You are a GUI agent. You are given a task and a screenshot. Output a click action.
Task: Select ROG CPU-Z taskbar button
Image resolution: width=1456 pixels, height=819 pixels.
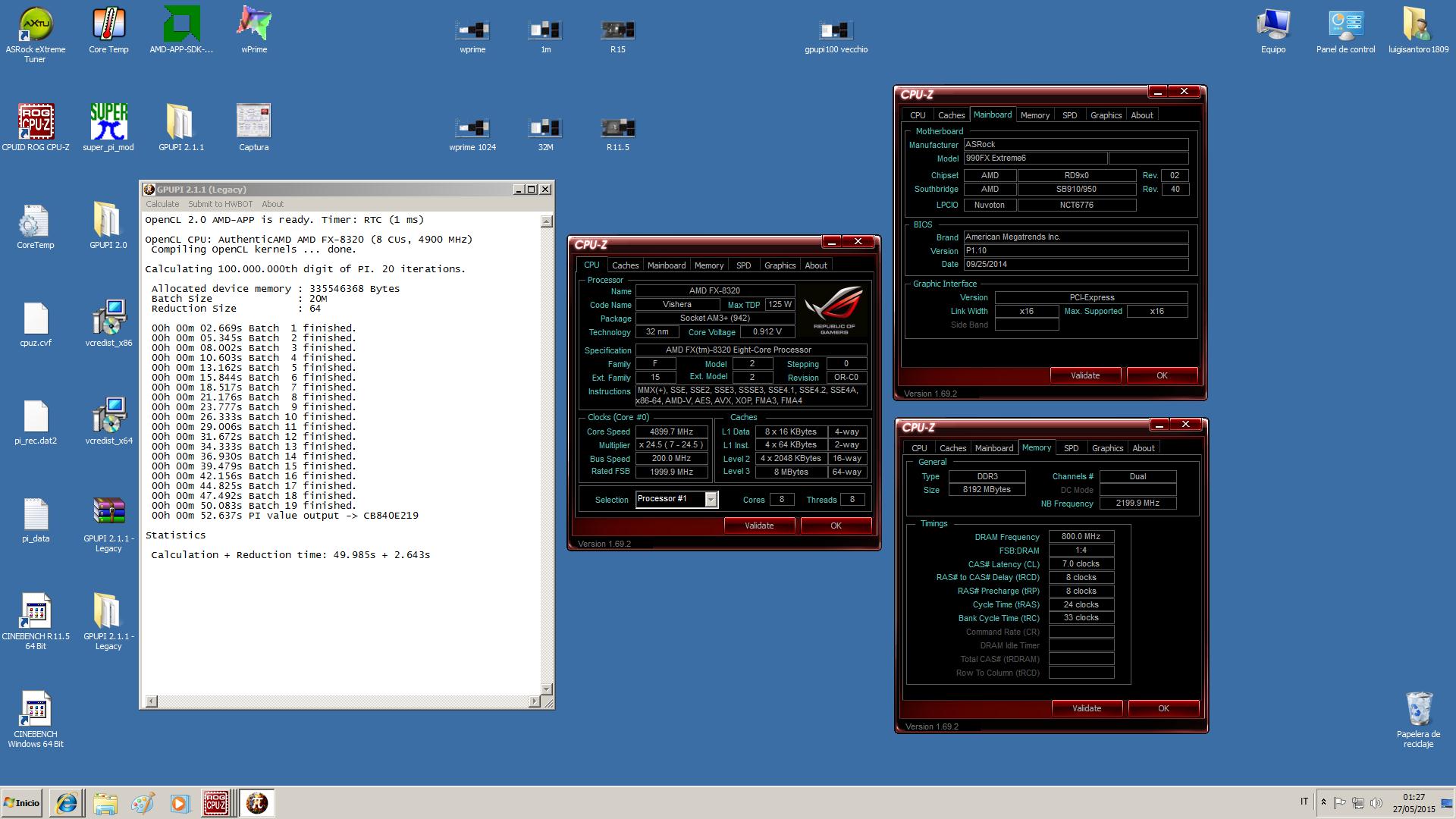pos(216,803)
